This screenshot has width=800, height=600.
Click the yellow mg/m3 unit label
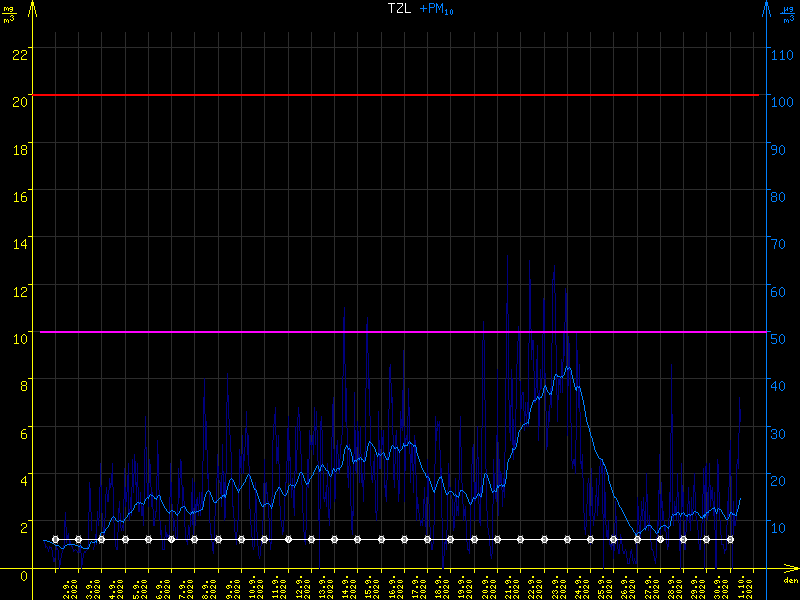pos(8,12)
